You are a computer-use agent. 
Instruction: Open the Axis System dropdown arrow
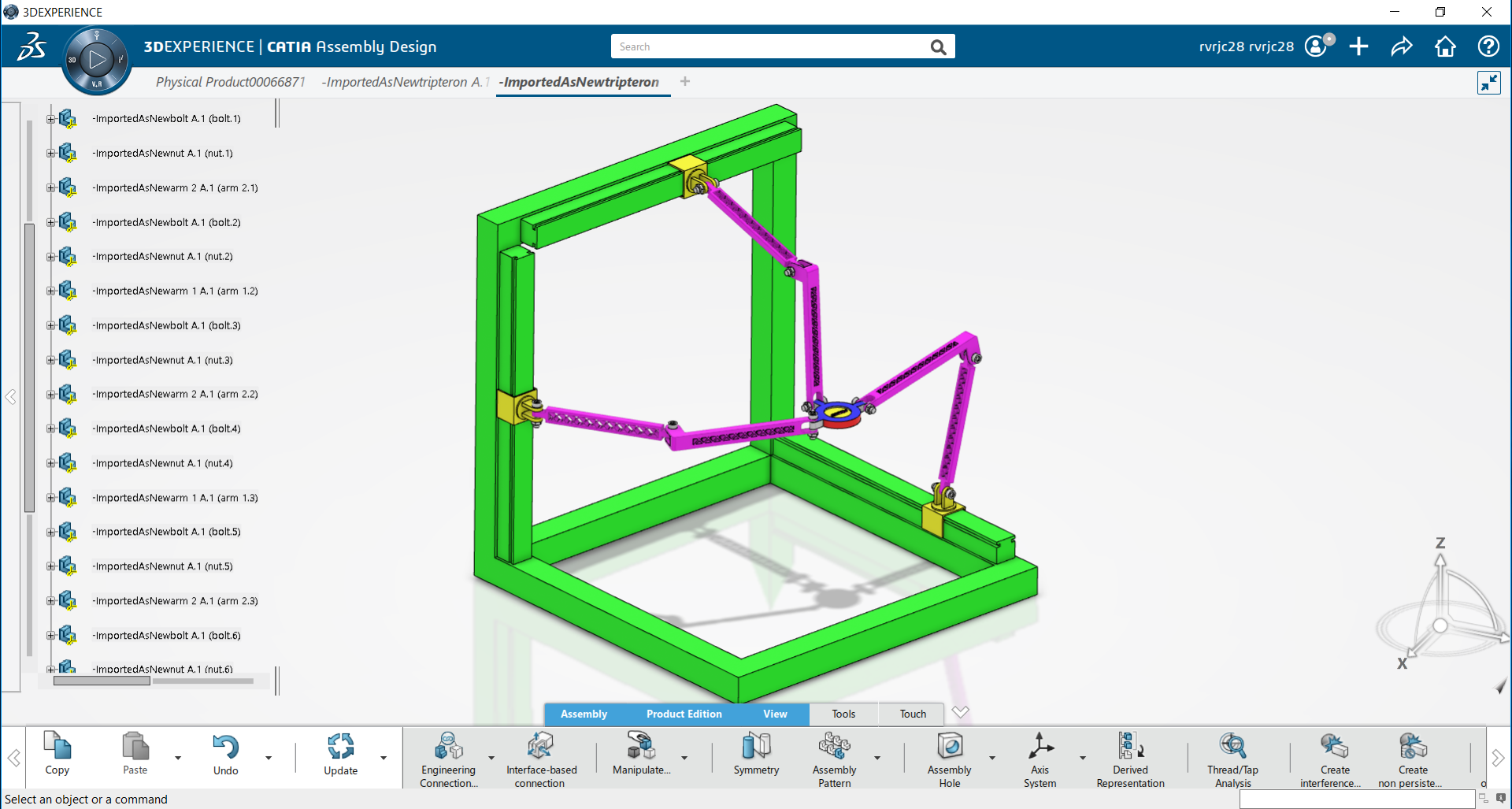click(1083, 758)
